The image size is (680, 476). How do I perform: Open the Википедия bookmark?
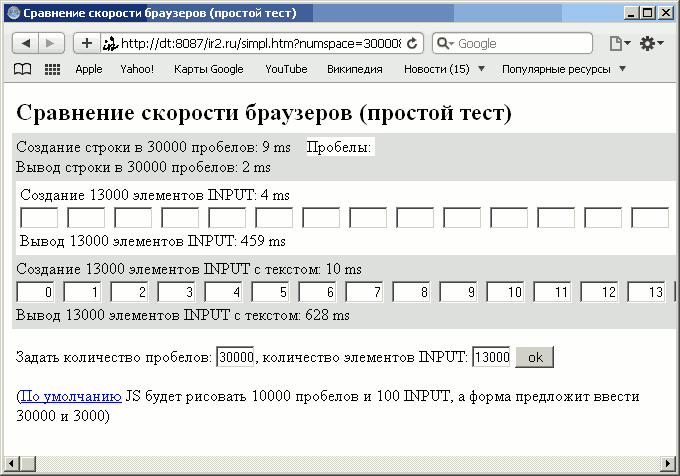(x=355, y=69)
